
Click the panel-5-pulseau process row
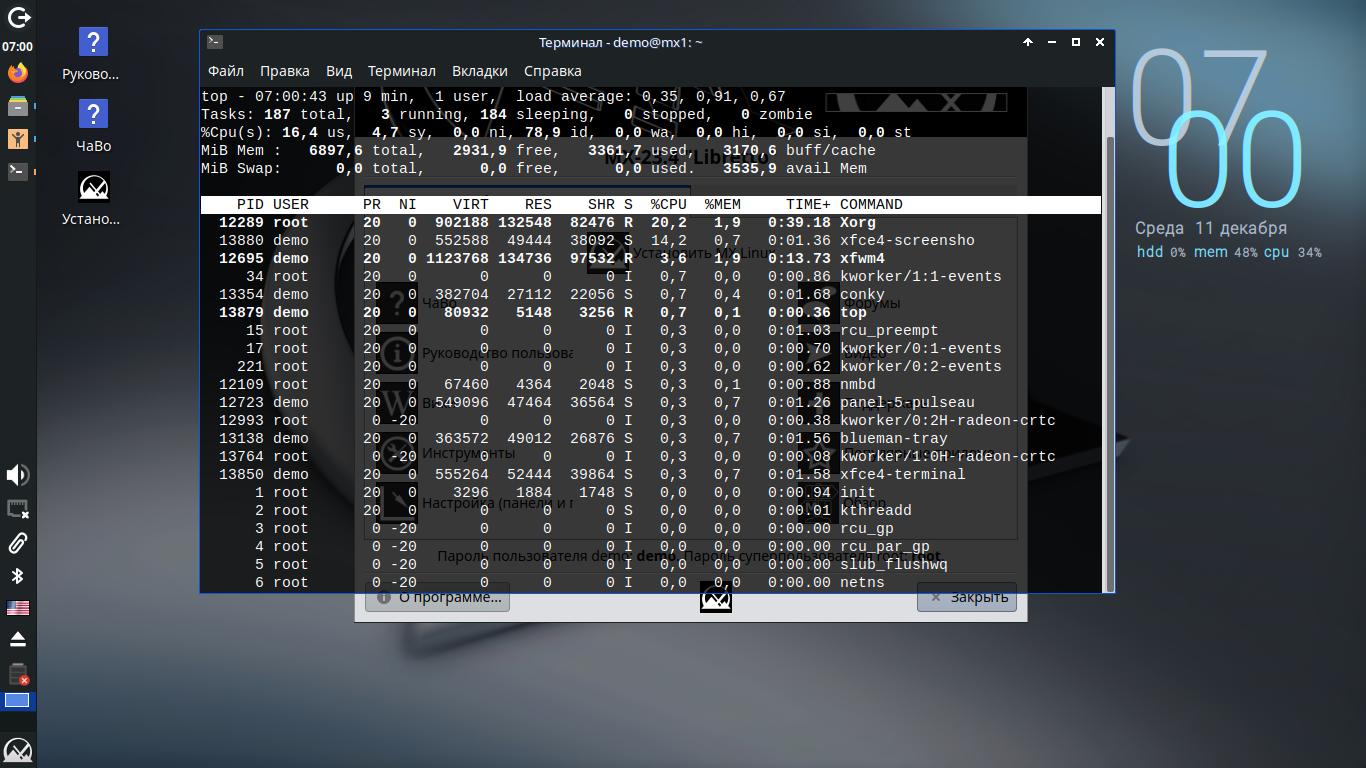click(651, 402)
